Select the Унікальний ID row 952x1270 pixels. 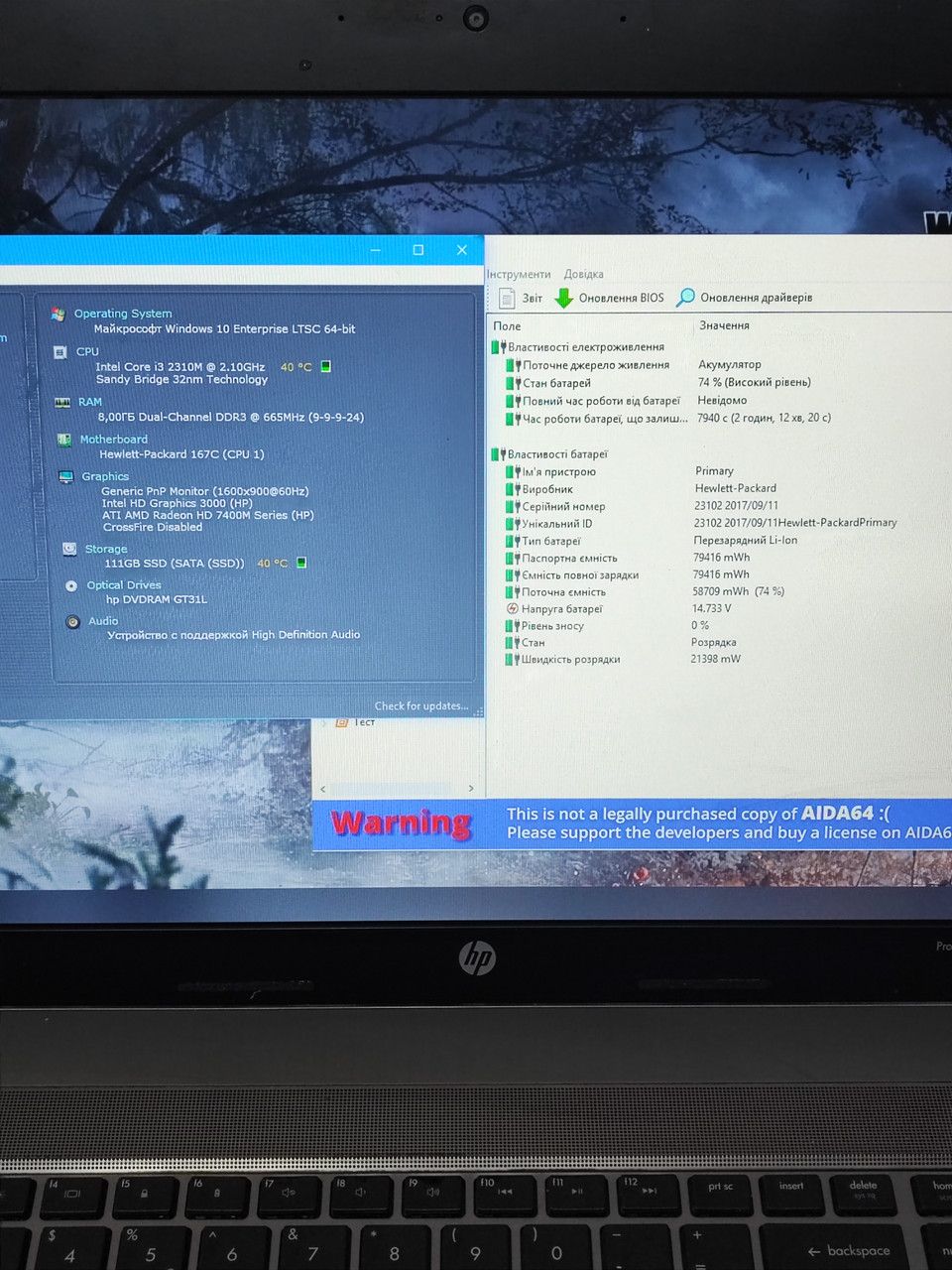[x=701, y=524]
